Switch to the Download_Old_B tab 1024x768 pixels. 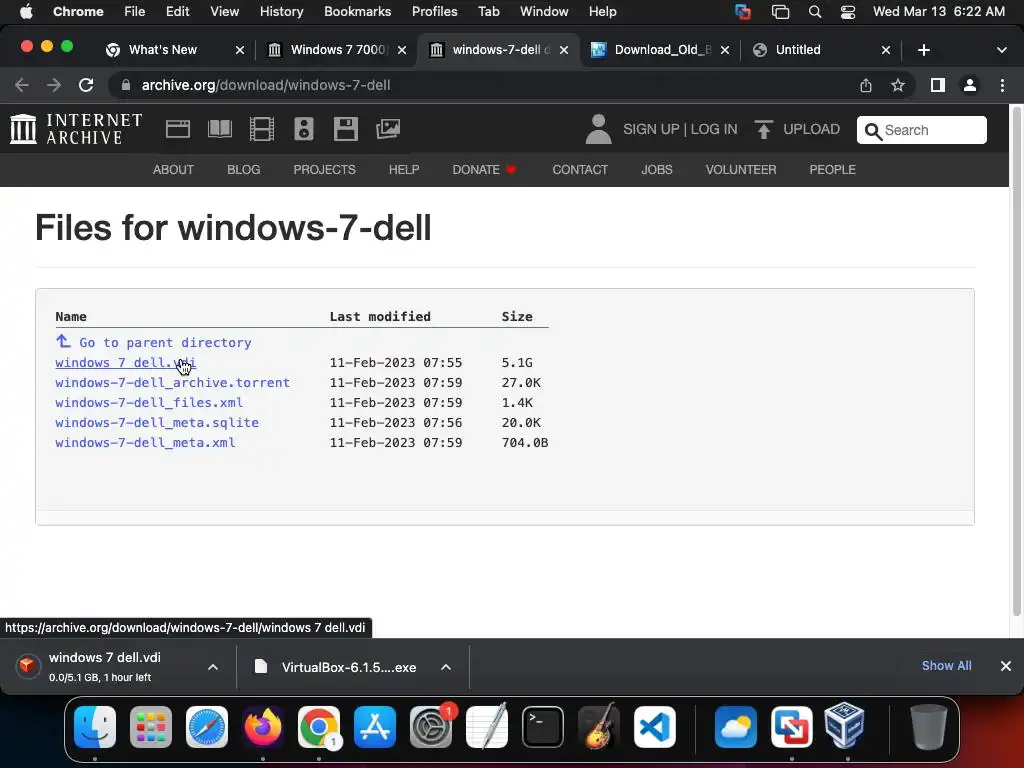click(660, 50)
